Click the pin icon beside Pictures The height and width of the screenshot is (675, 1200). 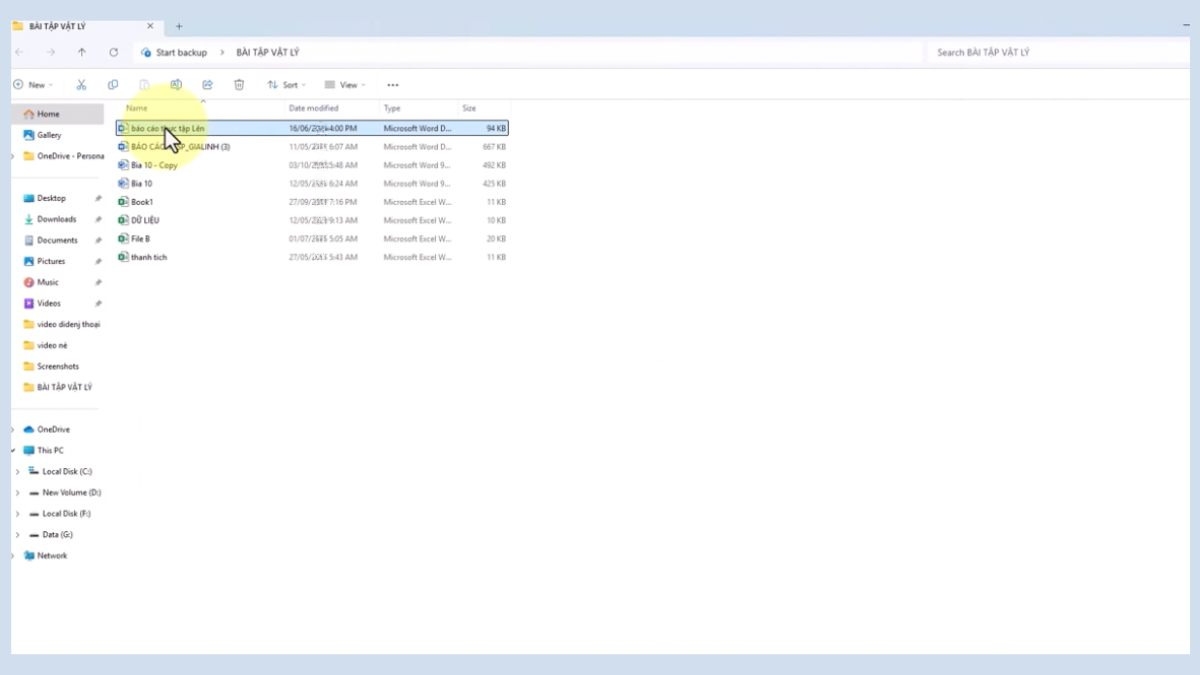point(98,261)
